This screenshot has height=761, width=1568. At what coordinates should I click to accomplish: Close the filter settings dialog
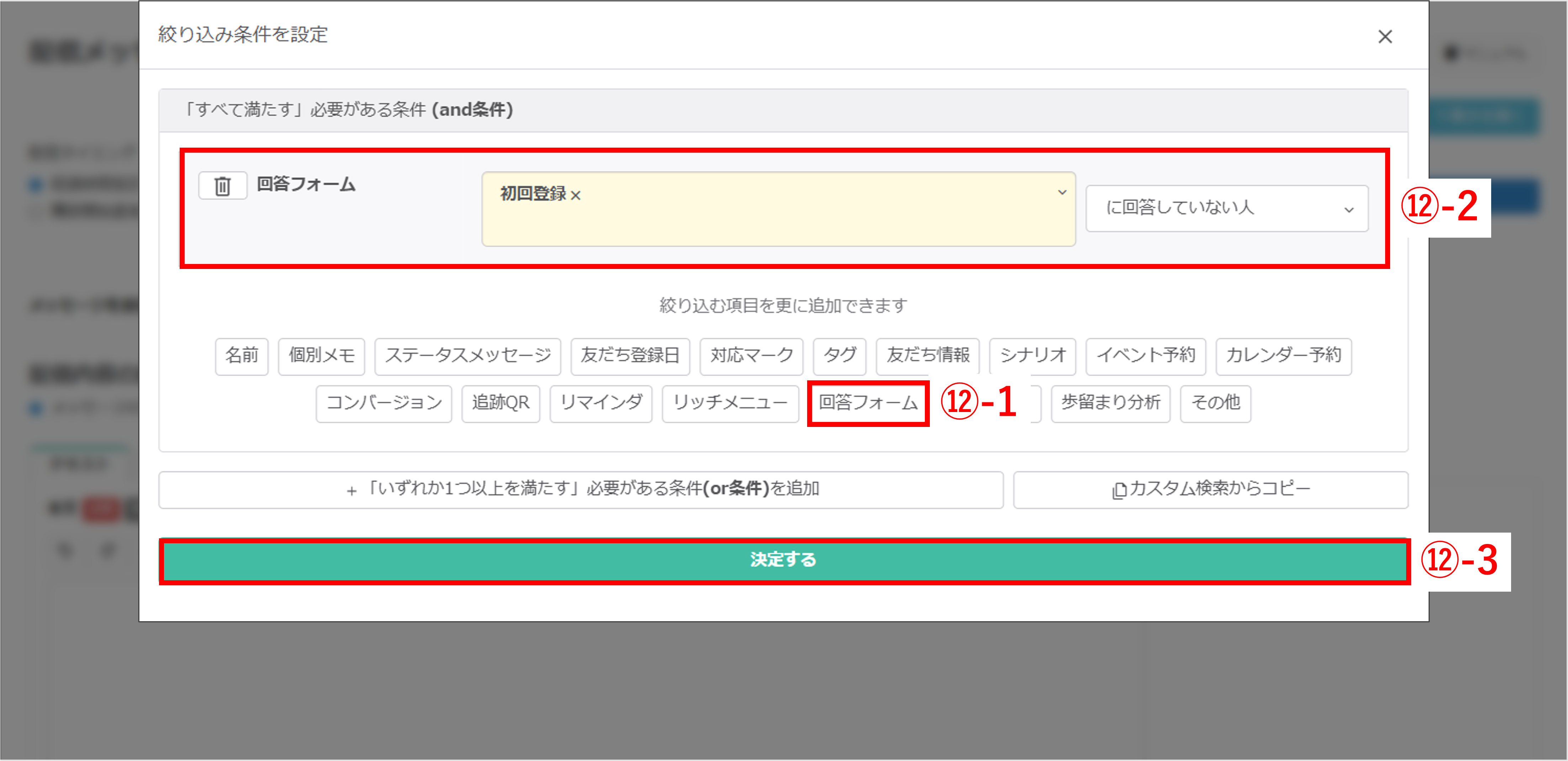click(x=1385, y=37)
